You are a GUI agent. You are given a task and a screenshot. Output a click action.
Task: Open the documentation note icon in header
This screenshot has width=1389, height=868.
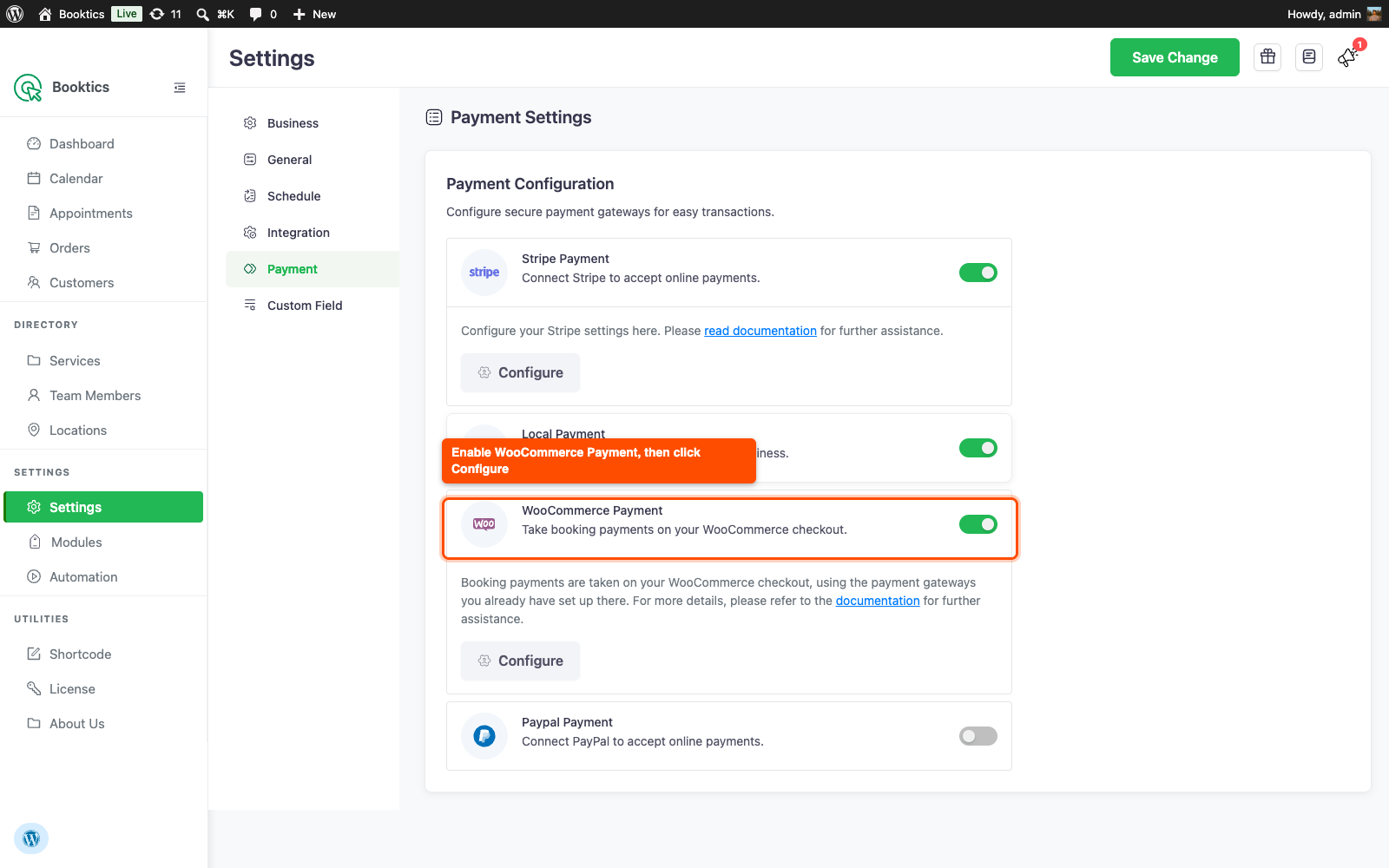point(1309,57)
